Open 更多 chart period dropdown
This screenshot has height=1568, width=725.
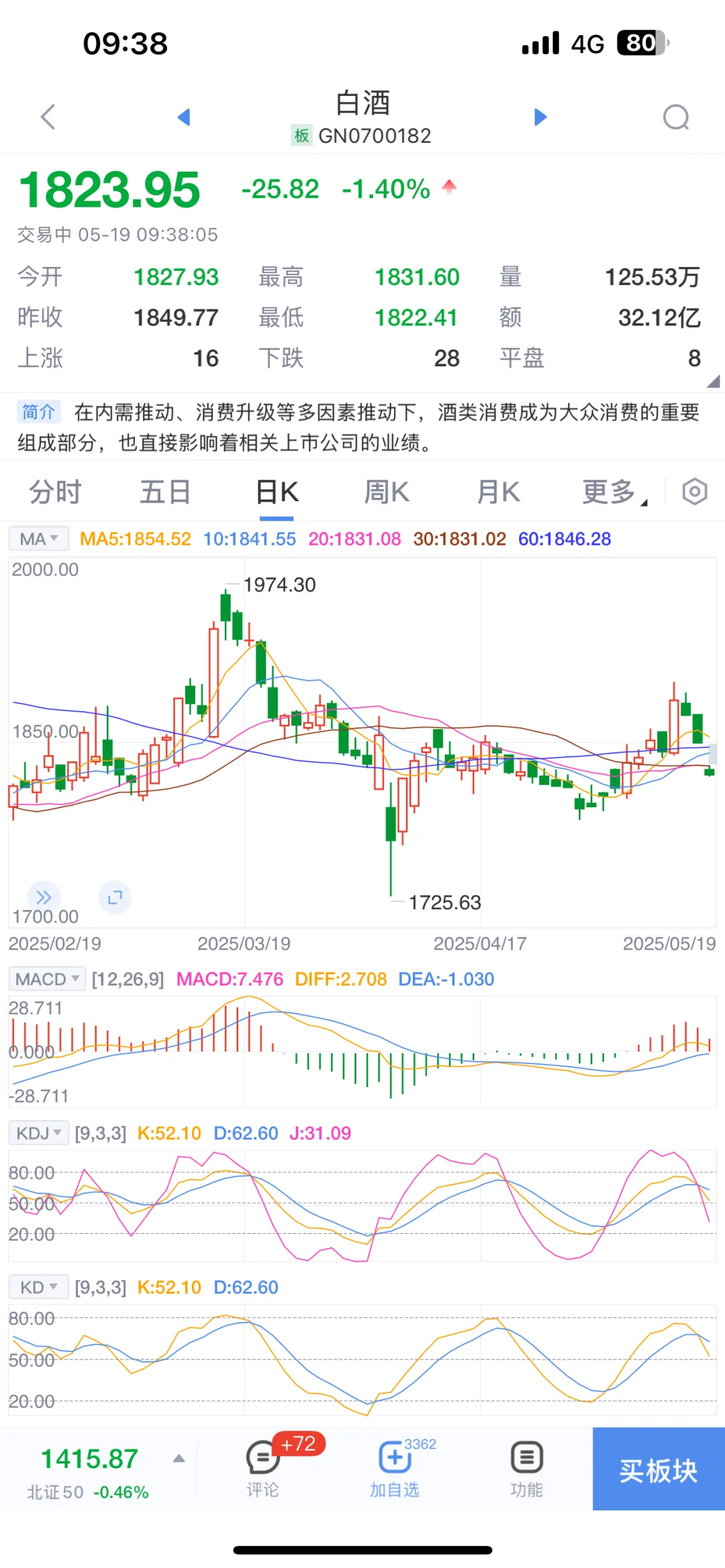pyautogui.click(x=614, y=492)
